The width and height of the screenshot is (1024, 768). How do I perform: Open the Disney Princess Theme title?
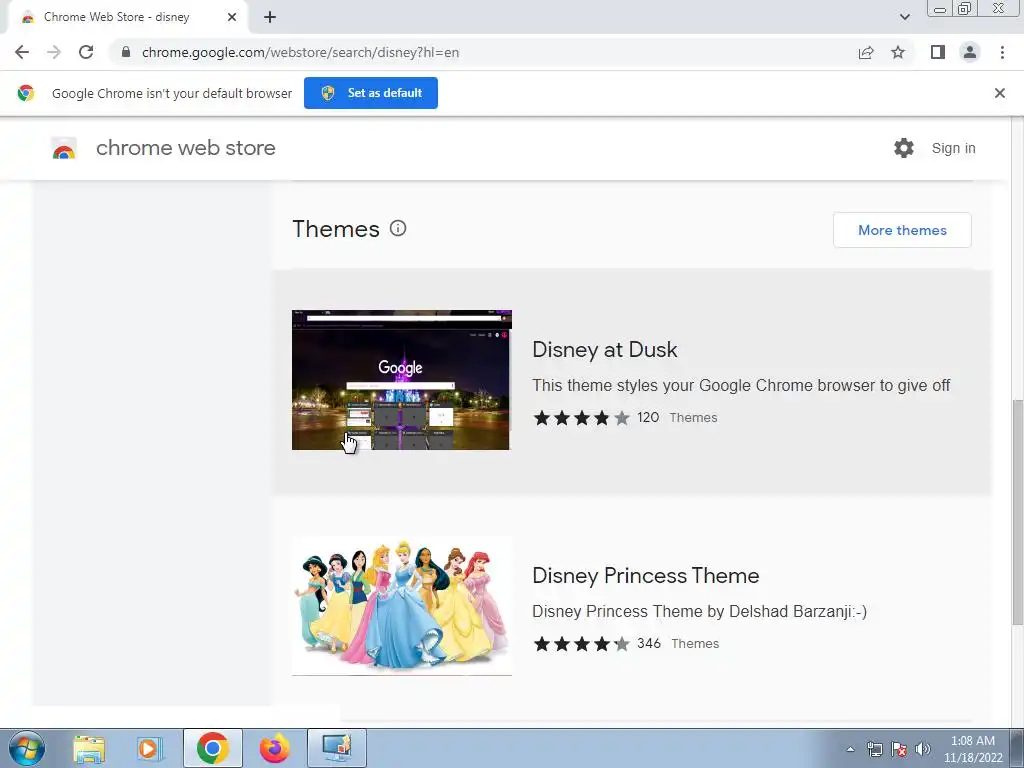(x=645, y=575)
